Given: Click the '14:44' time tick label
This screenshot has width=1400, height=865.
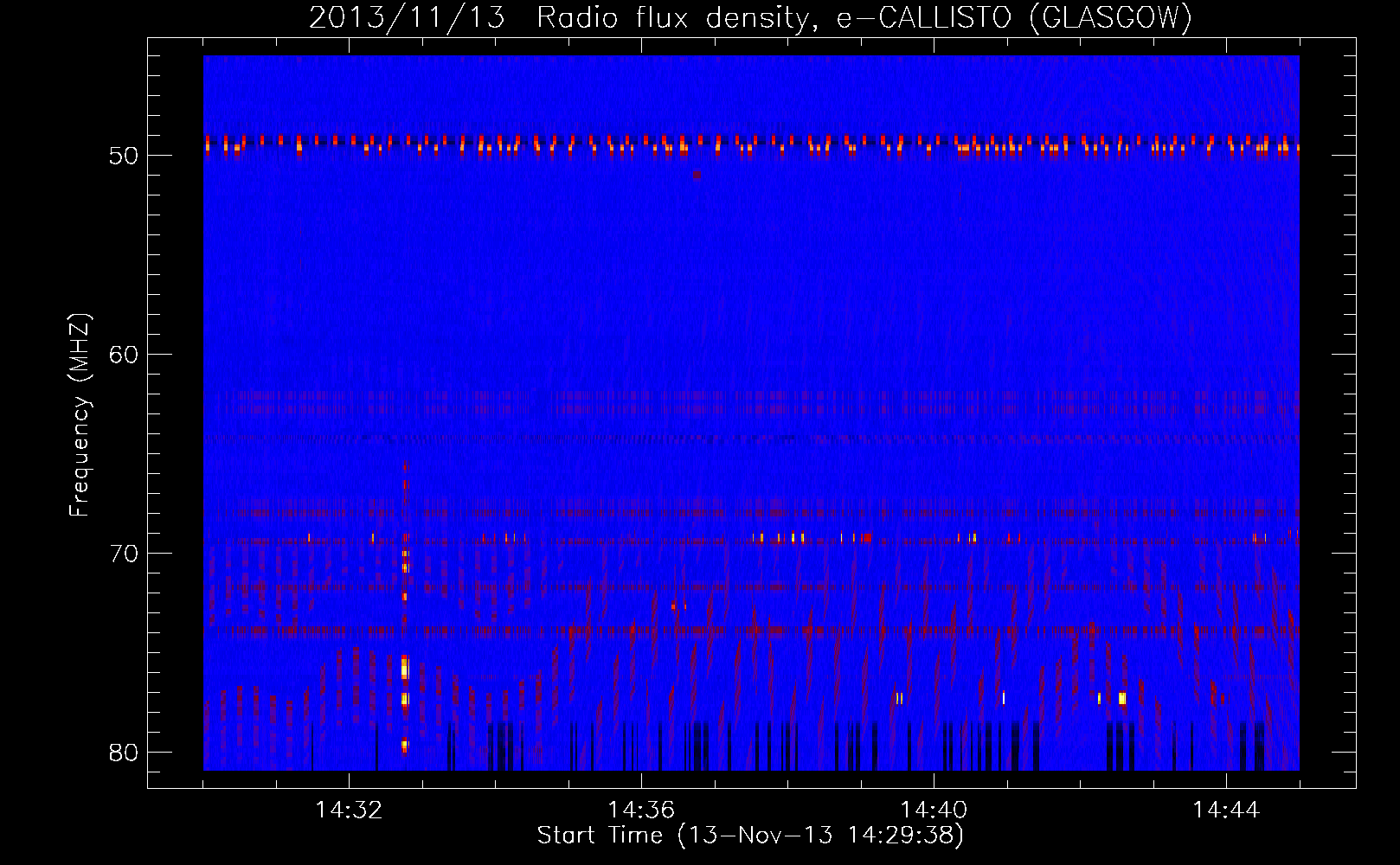Looking at the screenshot, I should tap(1226, 811).
